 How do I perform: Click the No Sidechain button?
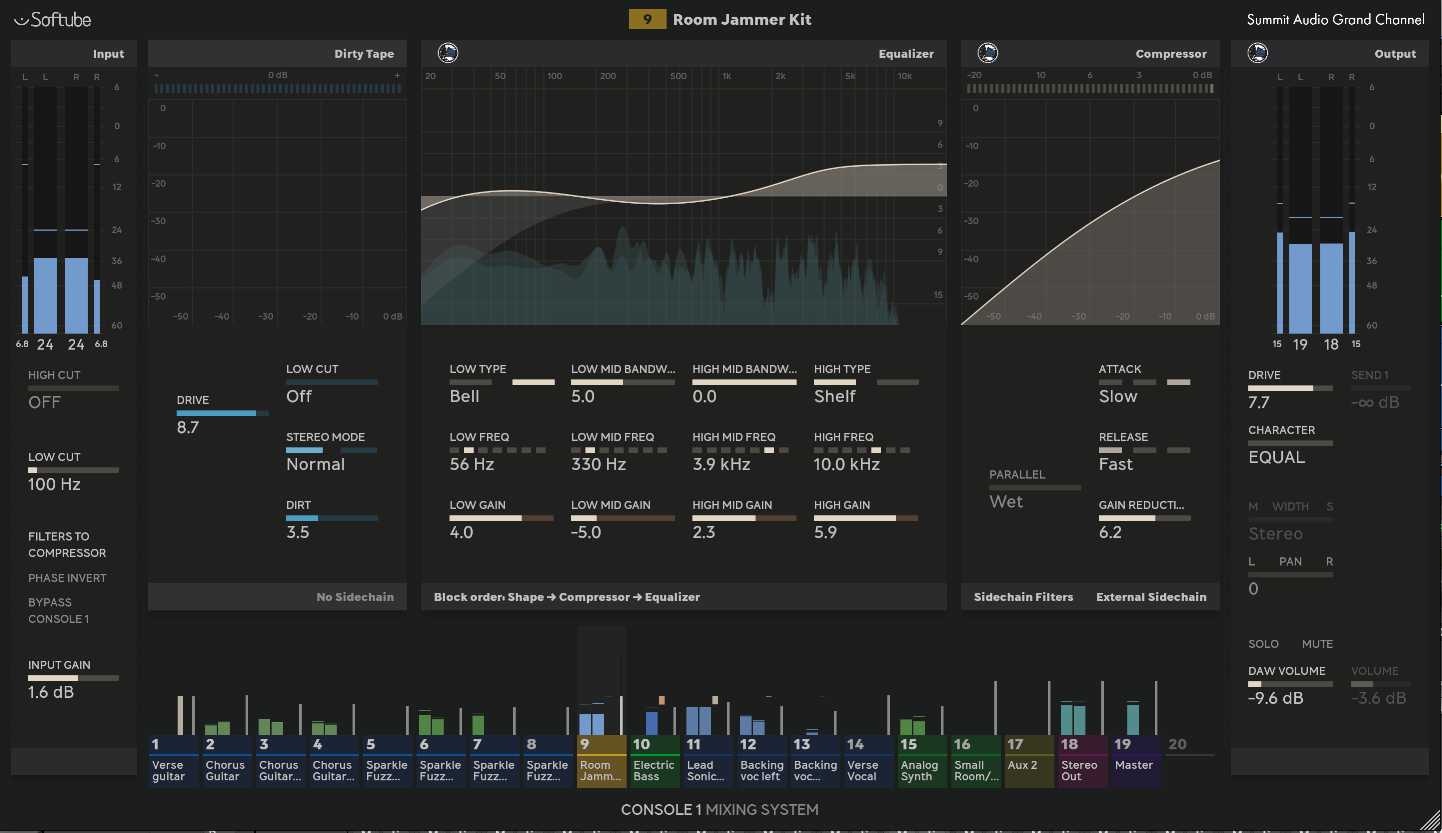click(x=355, y=597)
